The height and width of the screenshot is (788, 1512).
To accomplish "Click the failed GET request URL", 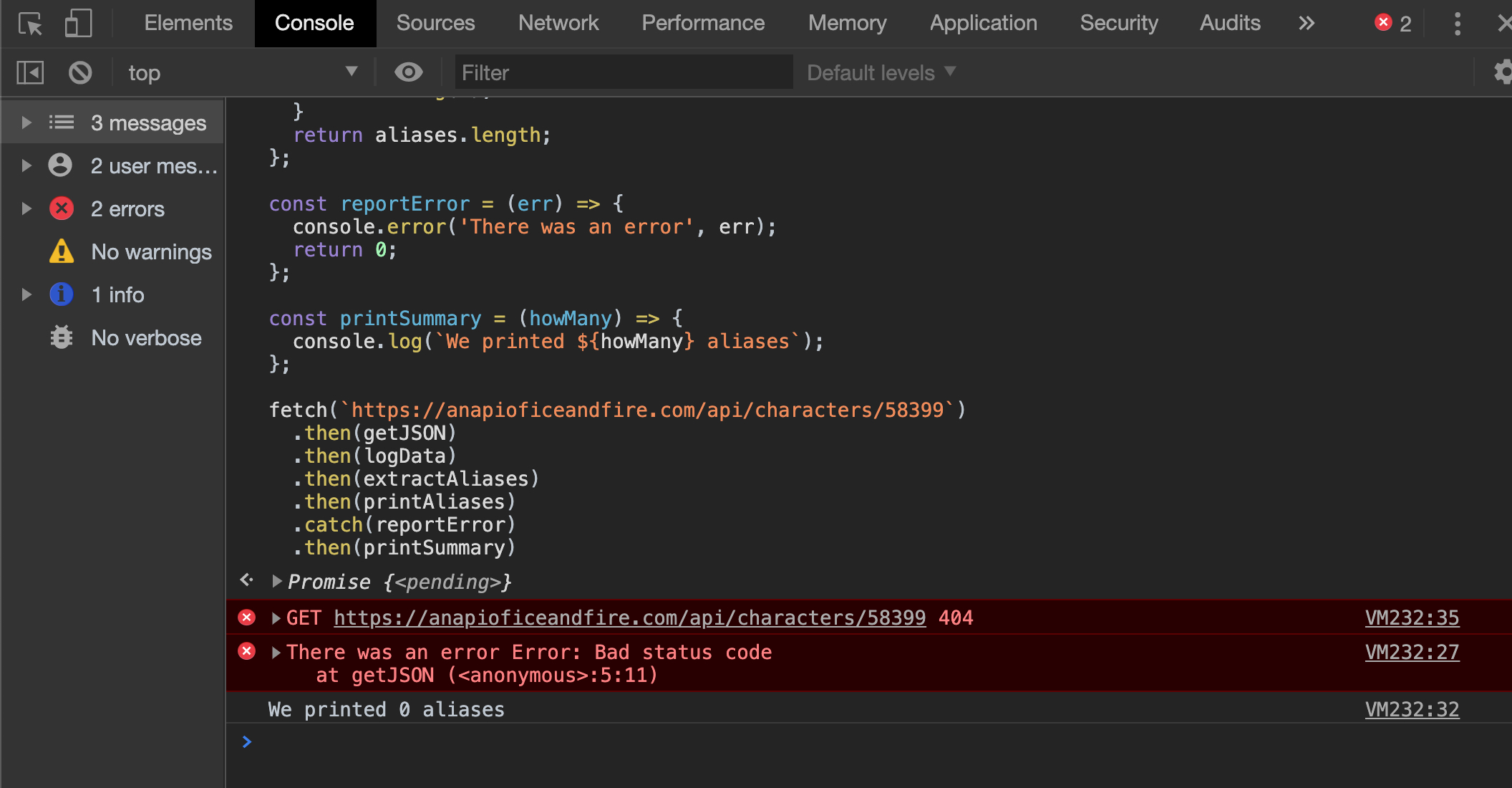I will click(x=629, y=618).
